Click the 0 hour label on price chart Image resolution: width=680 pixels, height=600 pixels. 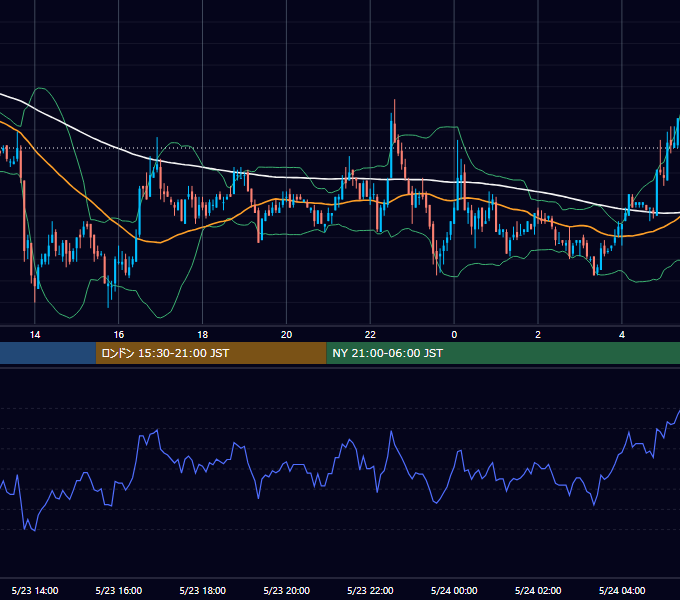tap(454, 335)
